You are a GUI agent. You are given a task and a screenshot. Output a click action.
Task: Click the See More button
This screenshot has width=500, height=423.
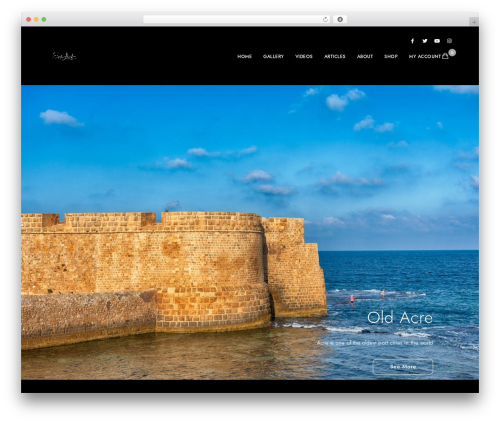pos(403,367)
